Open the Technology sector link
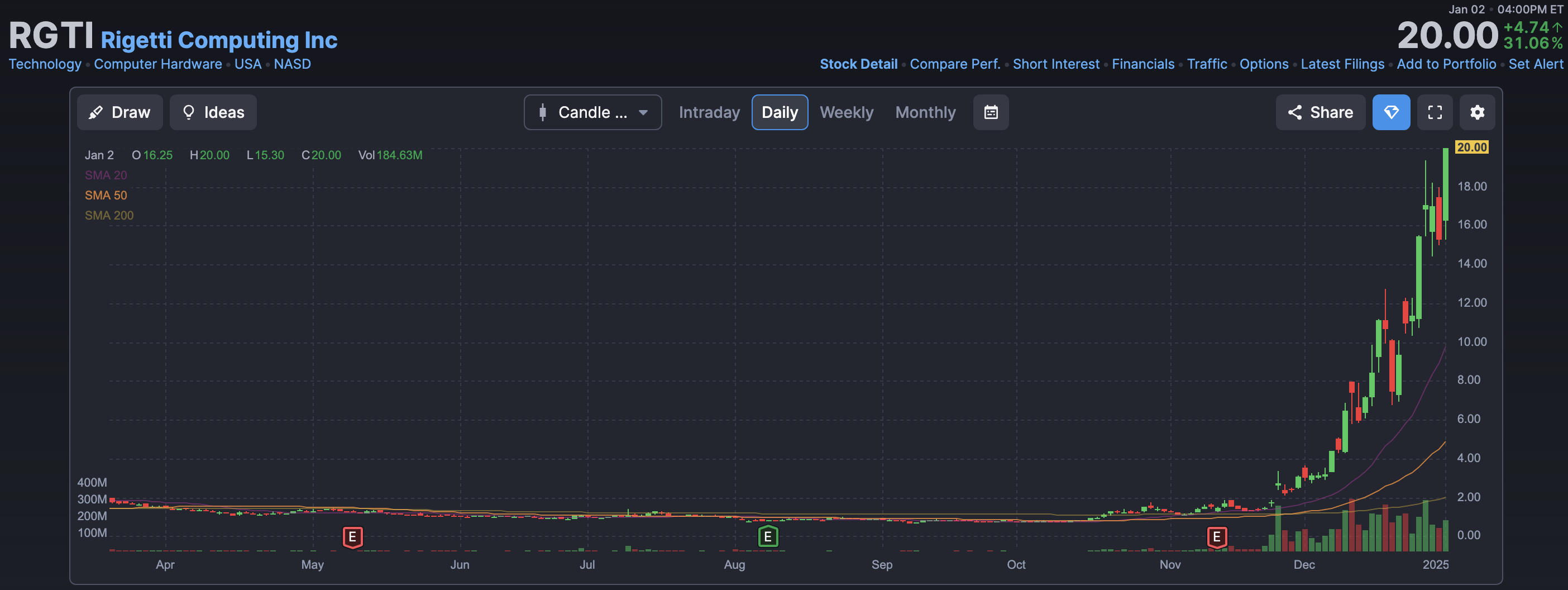 coord(45,64)
